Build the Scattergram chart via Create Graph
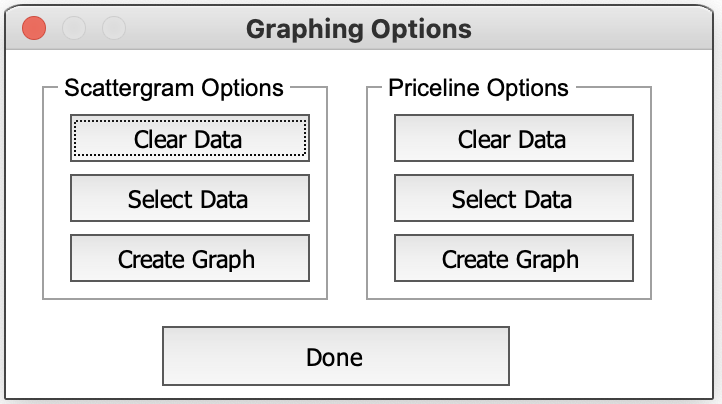This screenshot has height=404, width=722. coord(189,259)
